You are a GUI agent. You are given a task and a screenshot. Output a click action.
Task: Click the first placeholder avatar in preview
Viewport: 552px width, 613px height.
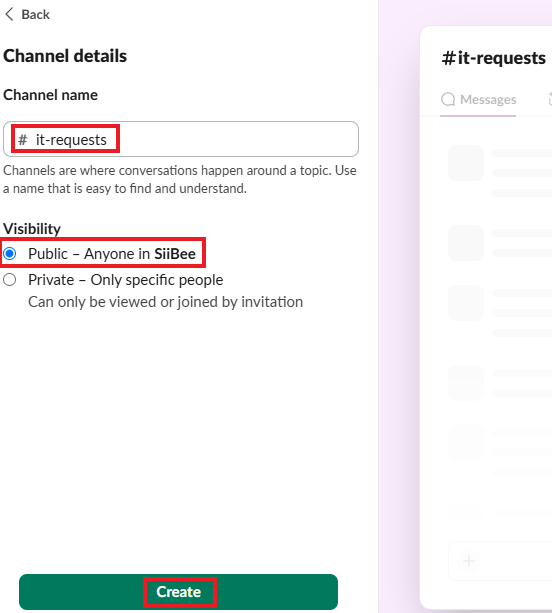point(466,163)
